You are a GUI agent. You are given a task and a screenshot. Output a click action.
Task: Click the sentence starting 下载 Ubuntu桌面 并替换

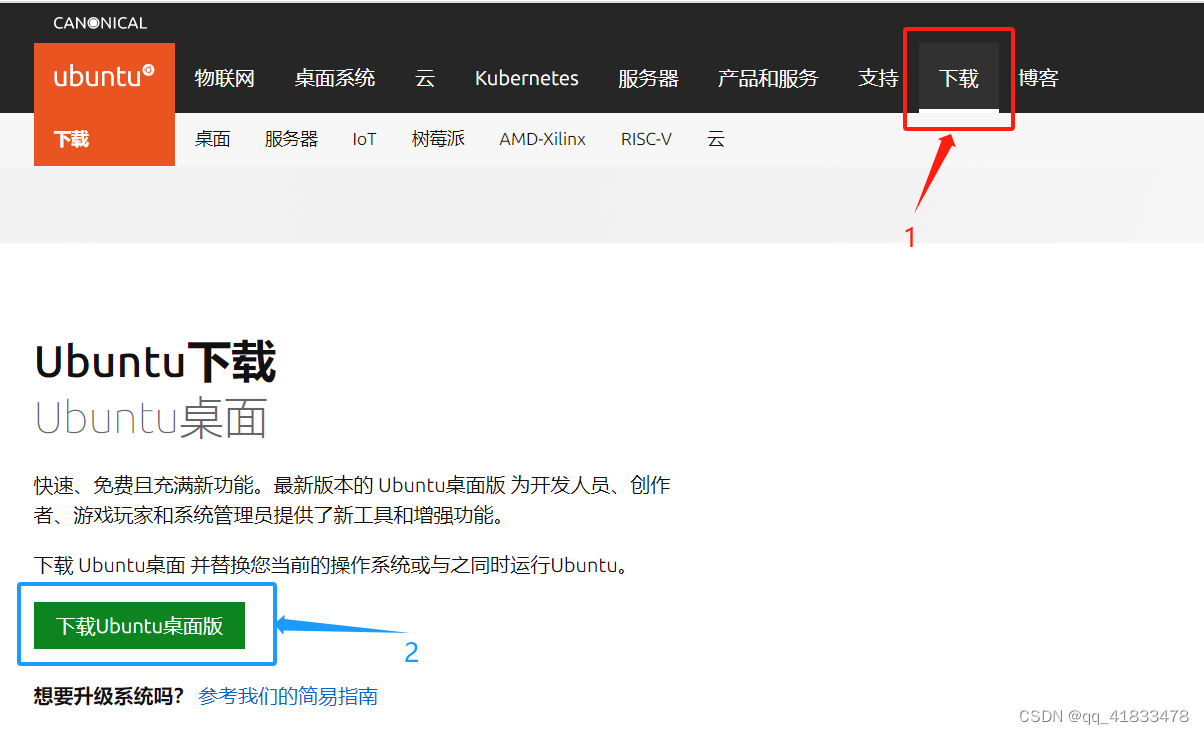(x=334, y=565)
